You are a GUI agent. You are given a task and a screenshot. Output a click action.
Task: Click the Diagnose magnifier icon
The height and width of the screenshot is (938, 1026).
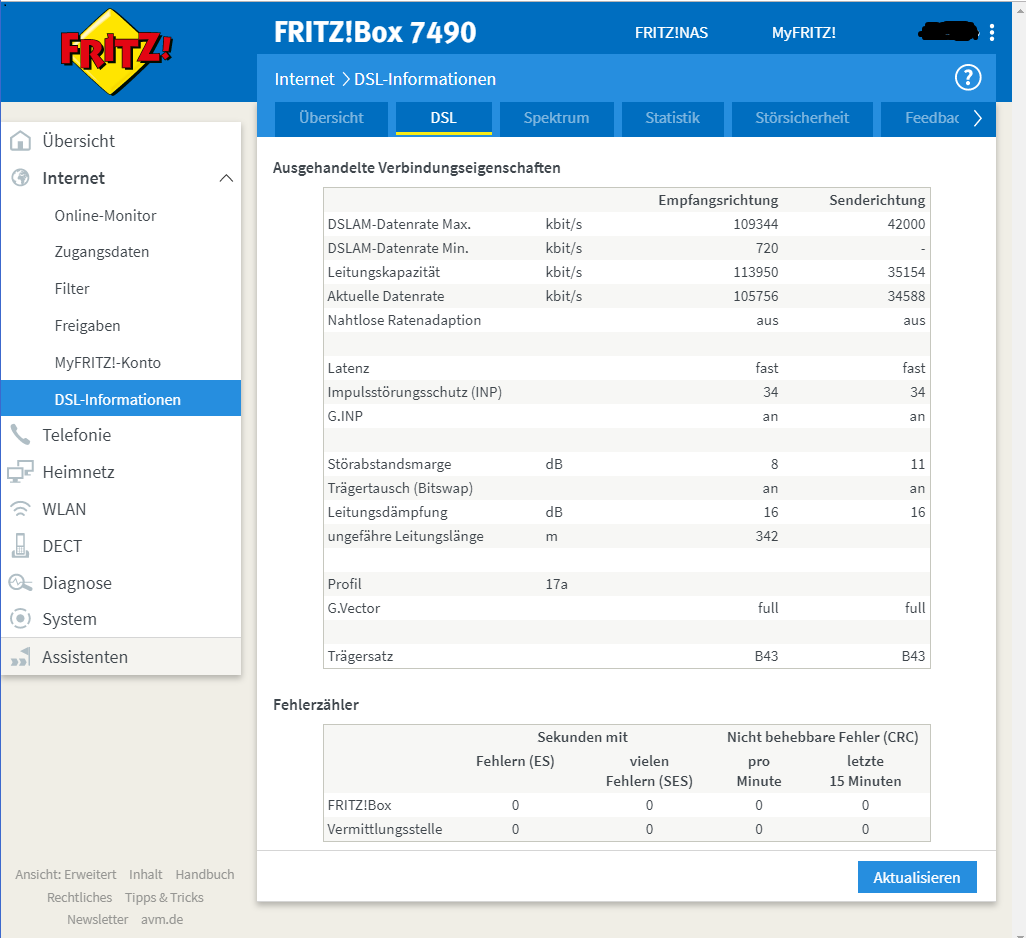pos(20,583)
